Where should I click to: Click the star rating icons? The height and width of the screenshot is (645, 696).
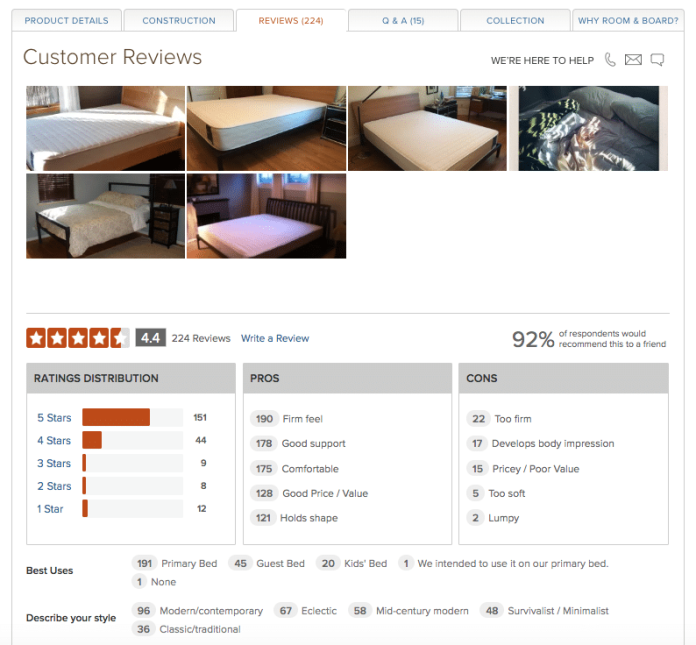point(78,338)
